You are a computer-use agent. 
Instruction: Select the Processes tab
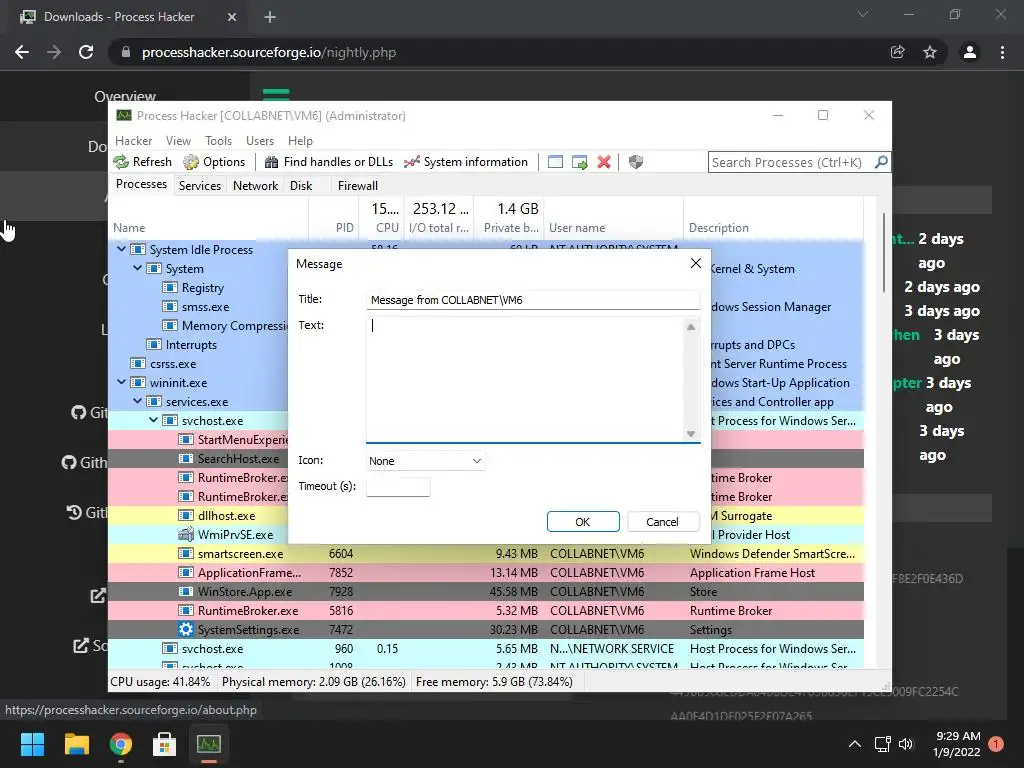[x=141, y=184]
